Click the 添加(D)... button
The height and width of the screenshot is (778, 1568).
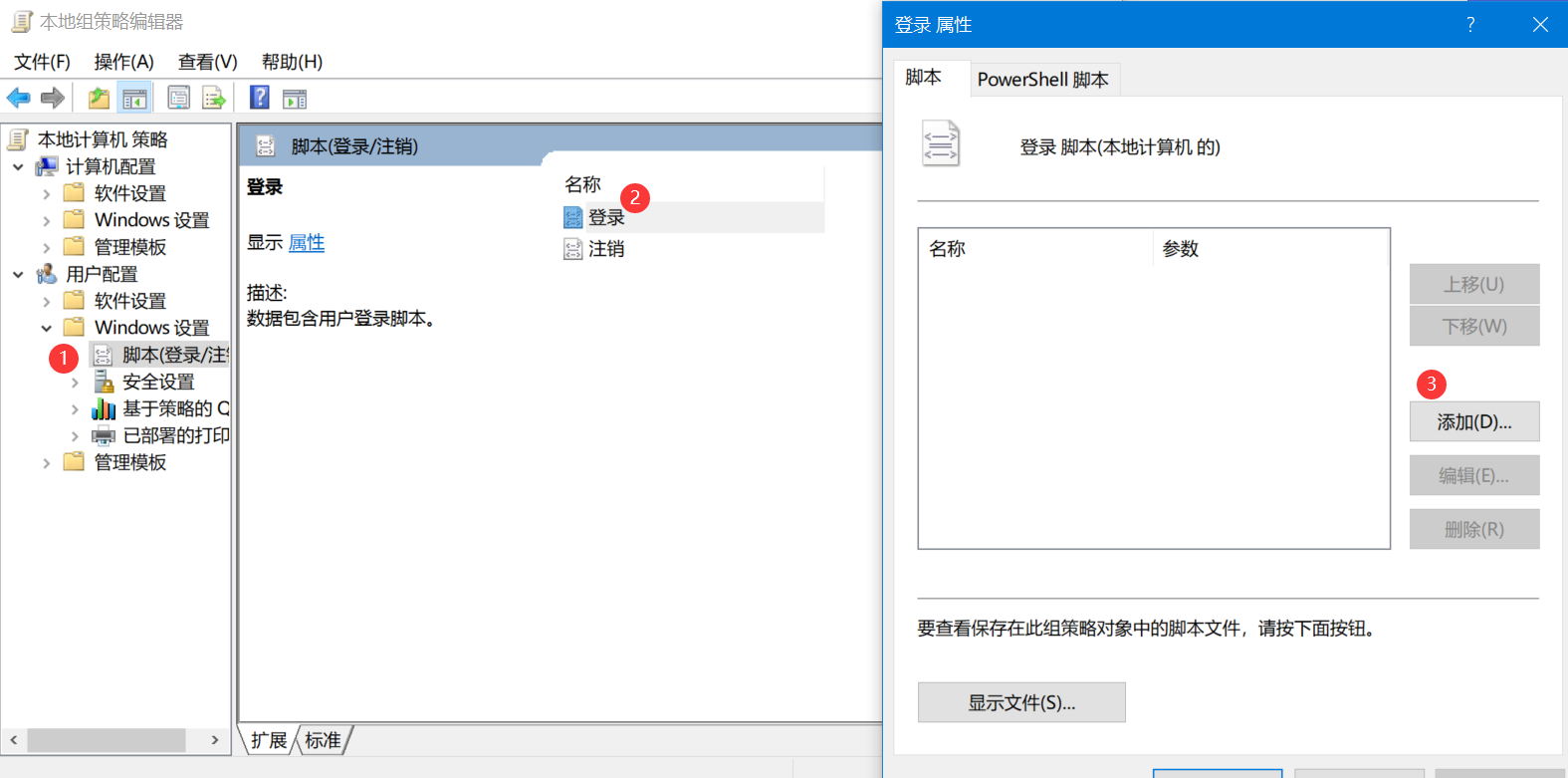[x=1474, y=421]
